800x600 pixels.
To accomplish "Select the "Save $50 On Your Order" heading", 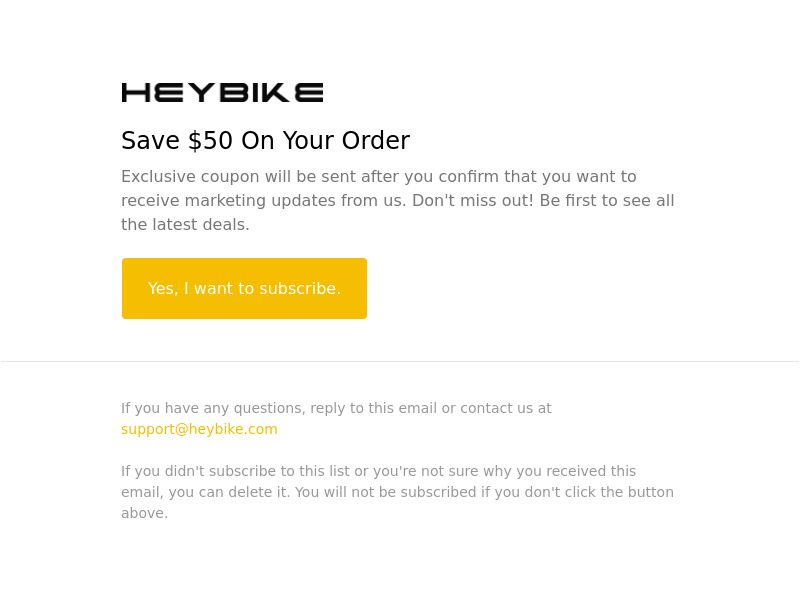I will (x=265, y=140).
